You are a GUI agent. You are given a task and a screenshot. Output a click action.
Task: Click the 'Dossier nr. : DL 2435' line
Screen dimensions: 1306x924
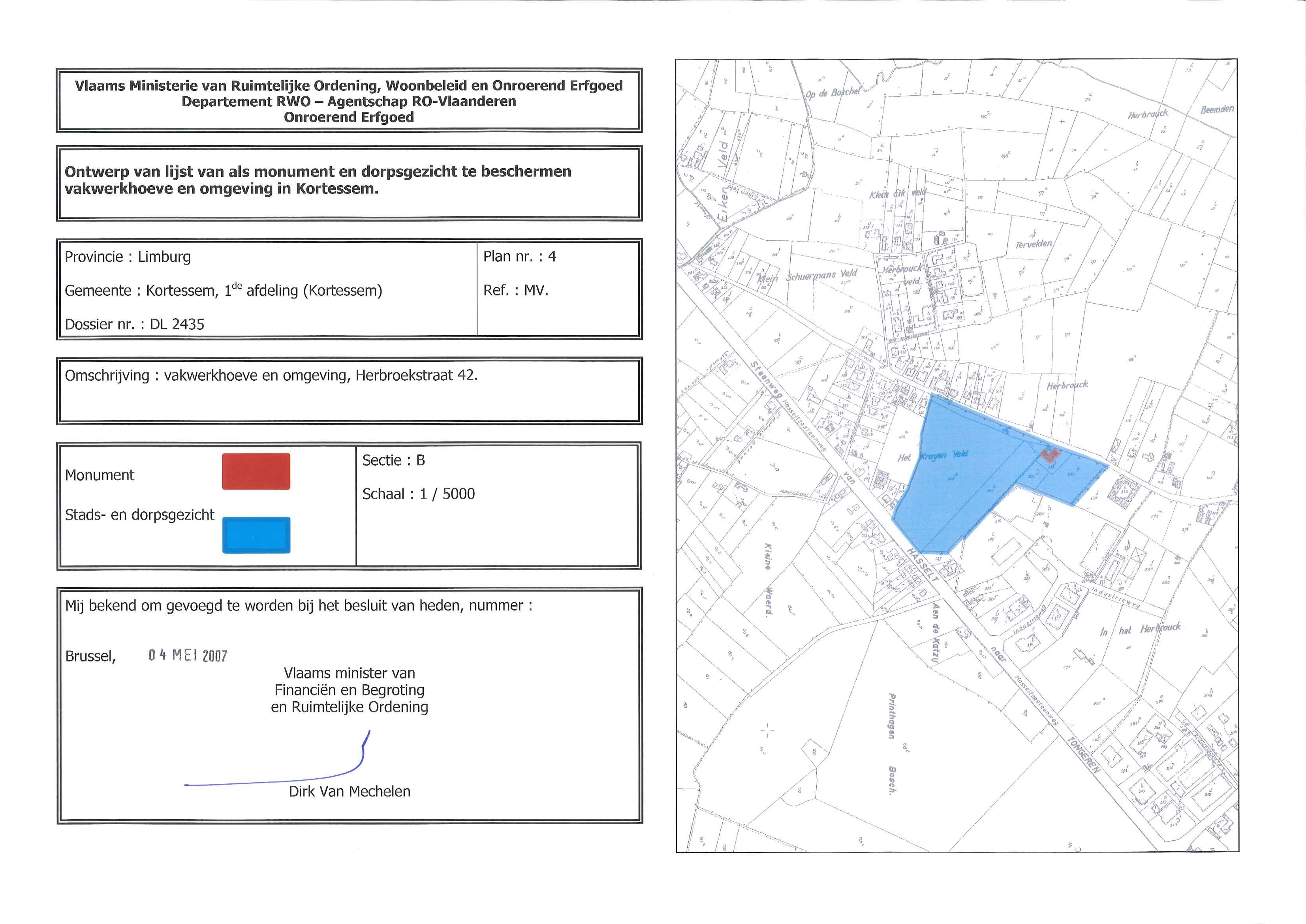(x=134, y=324)
